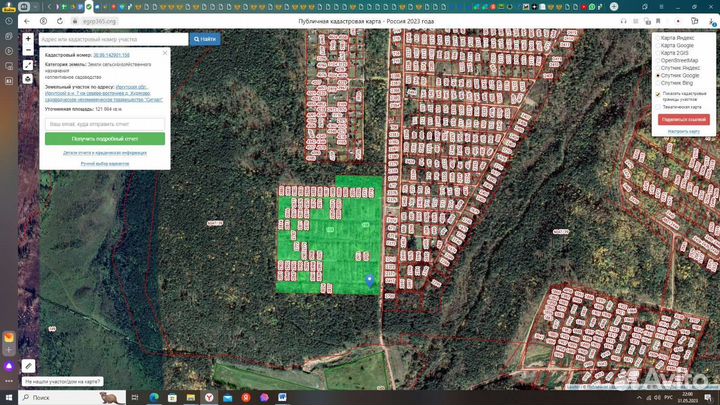Open the cadastral number link
The width and height of the screenshot is (720, 405).
112,55
